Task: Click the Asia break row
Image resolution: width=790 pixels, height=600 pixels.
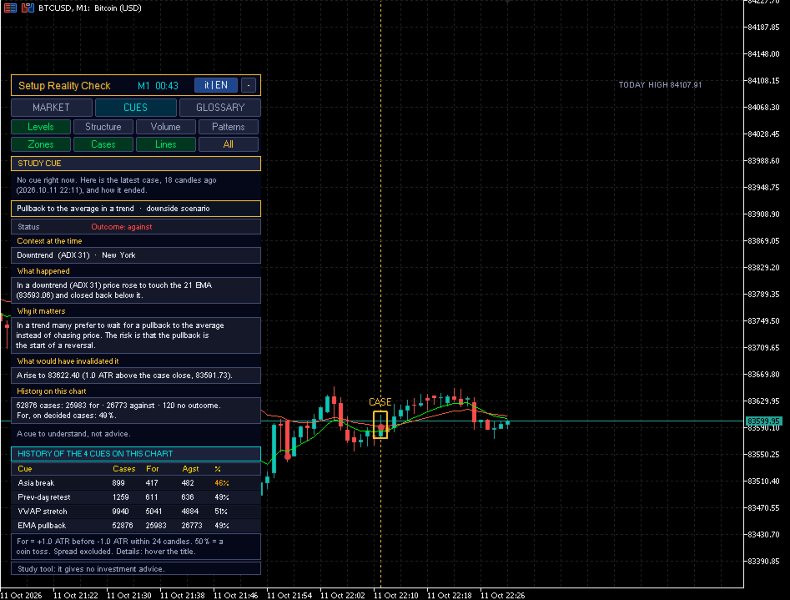Action: click(136, 483)
